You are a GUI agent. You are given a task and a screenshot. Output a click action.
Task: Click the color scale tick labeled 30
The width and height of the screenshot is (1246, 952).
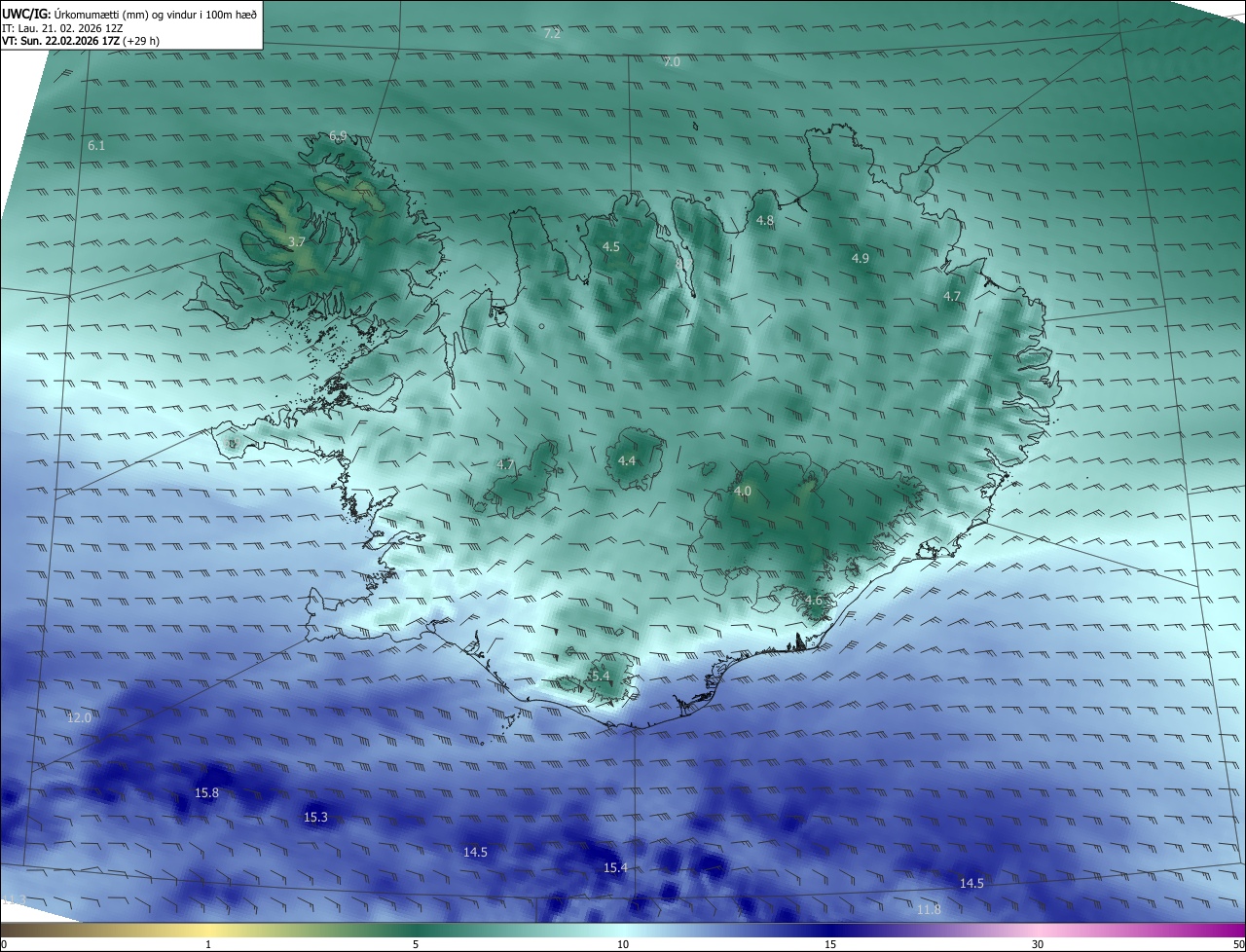1038,944
